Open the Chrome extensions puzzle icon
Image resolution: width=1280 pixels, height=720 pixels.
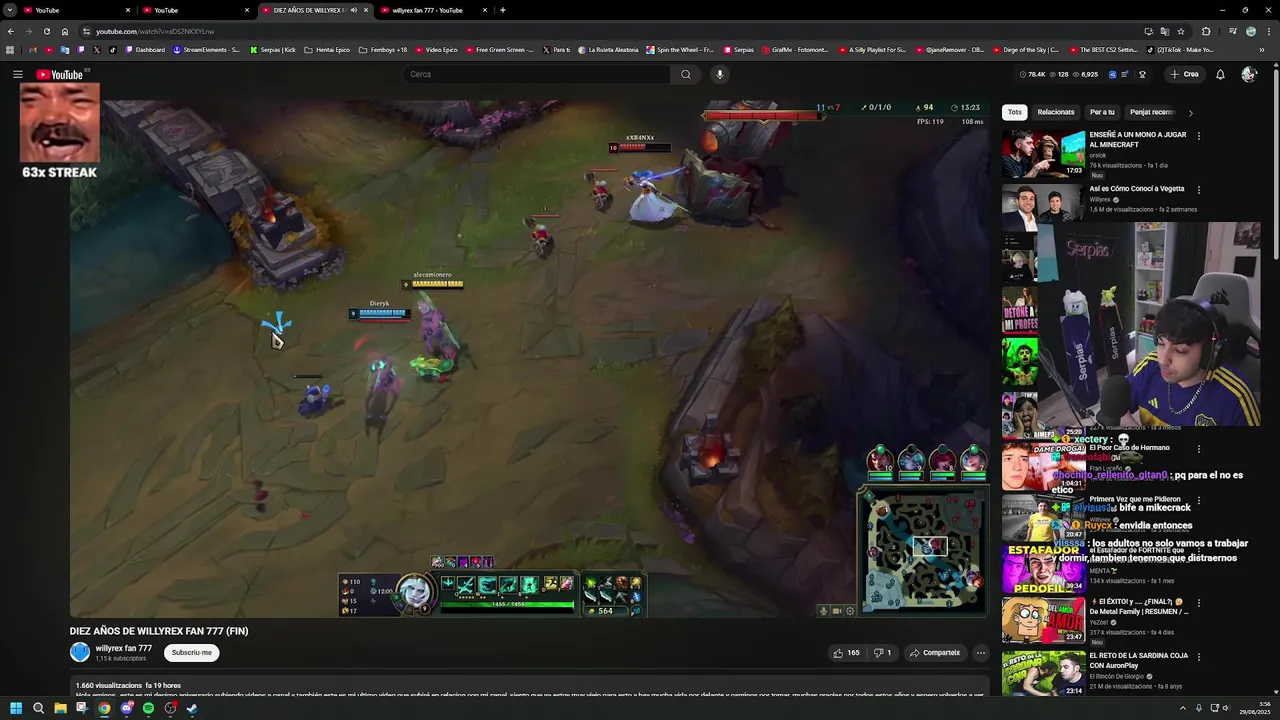tap(1206, 31)
